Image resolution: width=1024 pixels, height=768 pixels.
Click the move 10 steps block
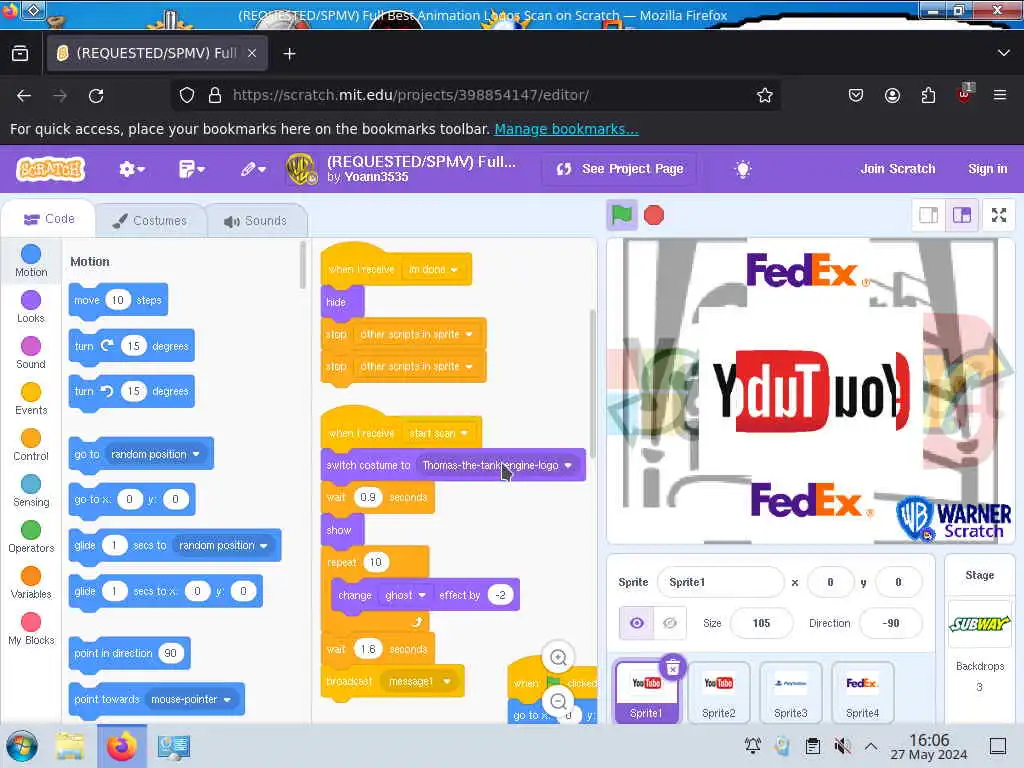118,300
